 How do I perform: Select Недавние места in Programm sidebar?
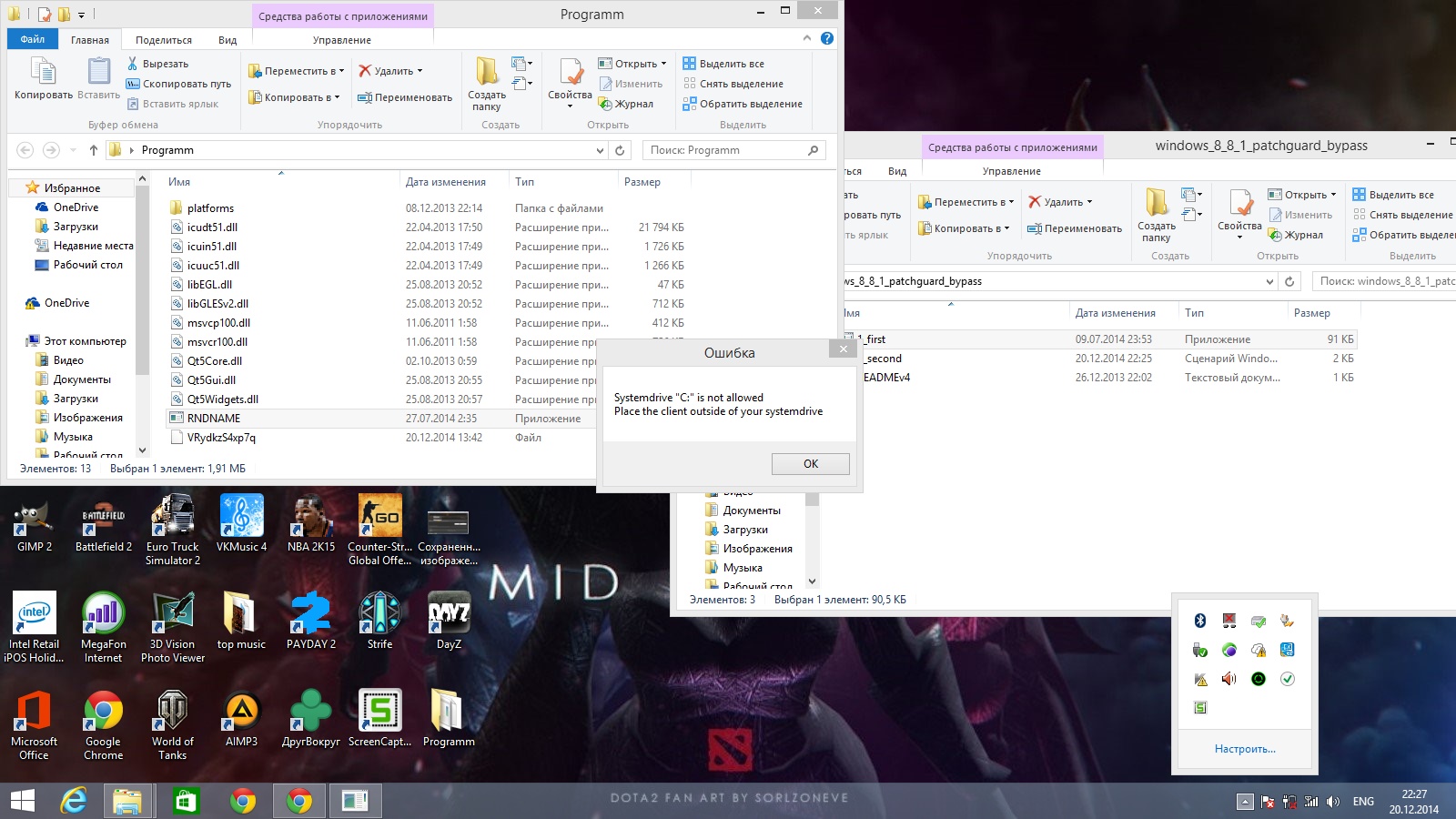coord(93,246)
